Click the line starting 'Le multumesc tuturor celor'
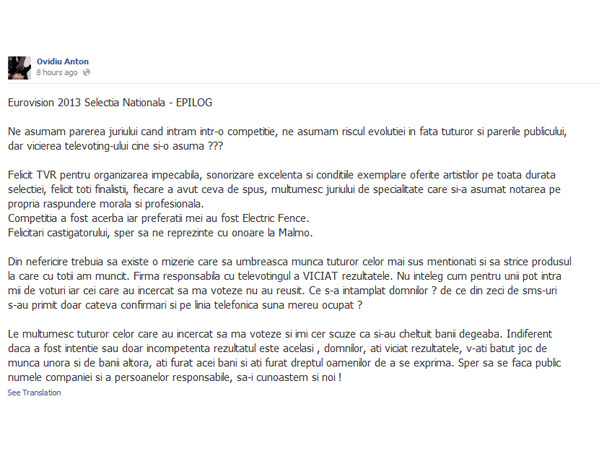 pos(280,334)
